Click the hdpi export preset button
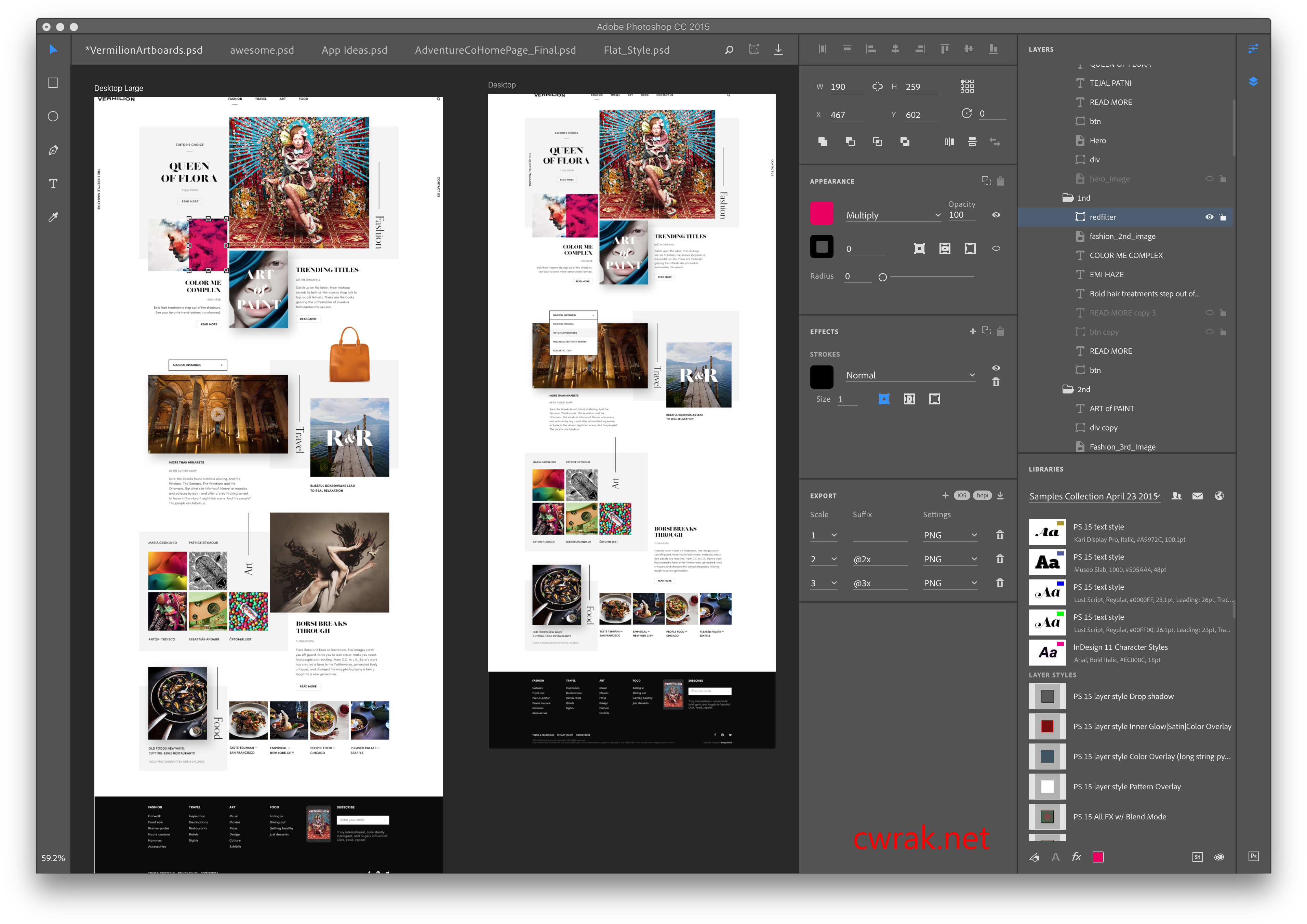The width and height of the screenshot is (1307, 924). 982,495
